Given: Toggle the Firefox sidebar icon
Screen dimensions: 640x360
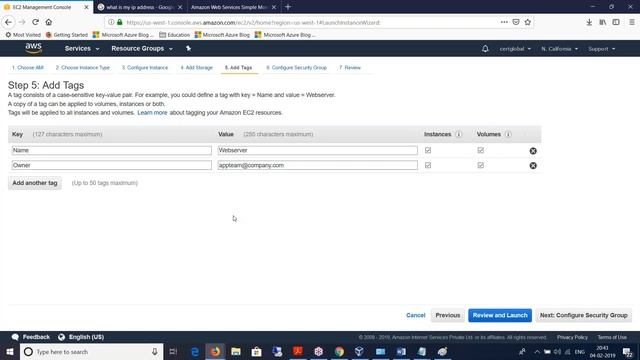Looking at the screenshot, I should pyautogui.click(x=616, y=22).
